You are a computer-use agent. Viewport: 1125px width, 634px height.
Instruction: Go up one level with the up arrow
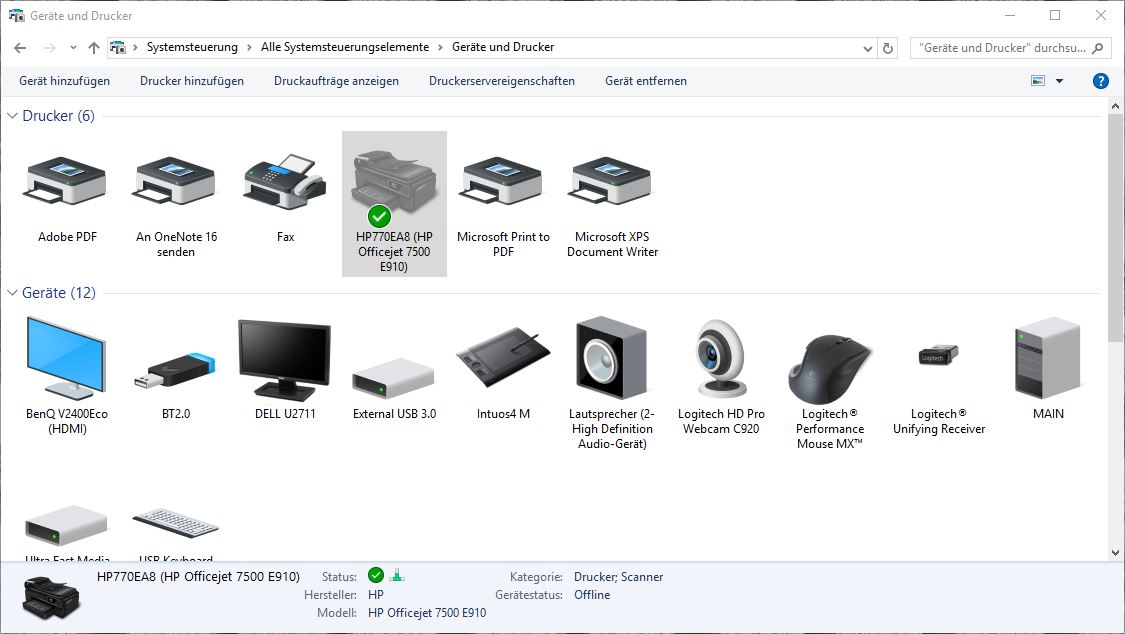tap(94, 48)
